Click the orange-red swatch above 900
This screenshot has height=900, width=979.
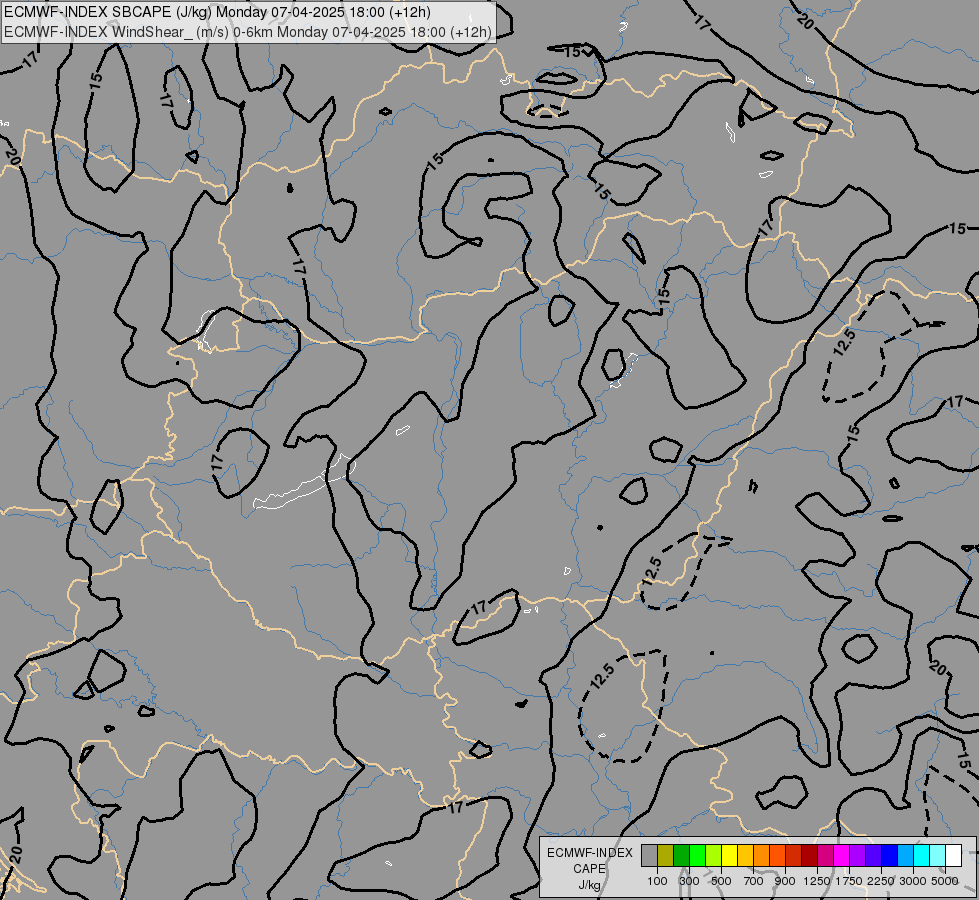(x=777, y=855)
